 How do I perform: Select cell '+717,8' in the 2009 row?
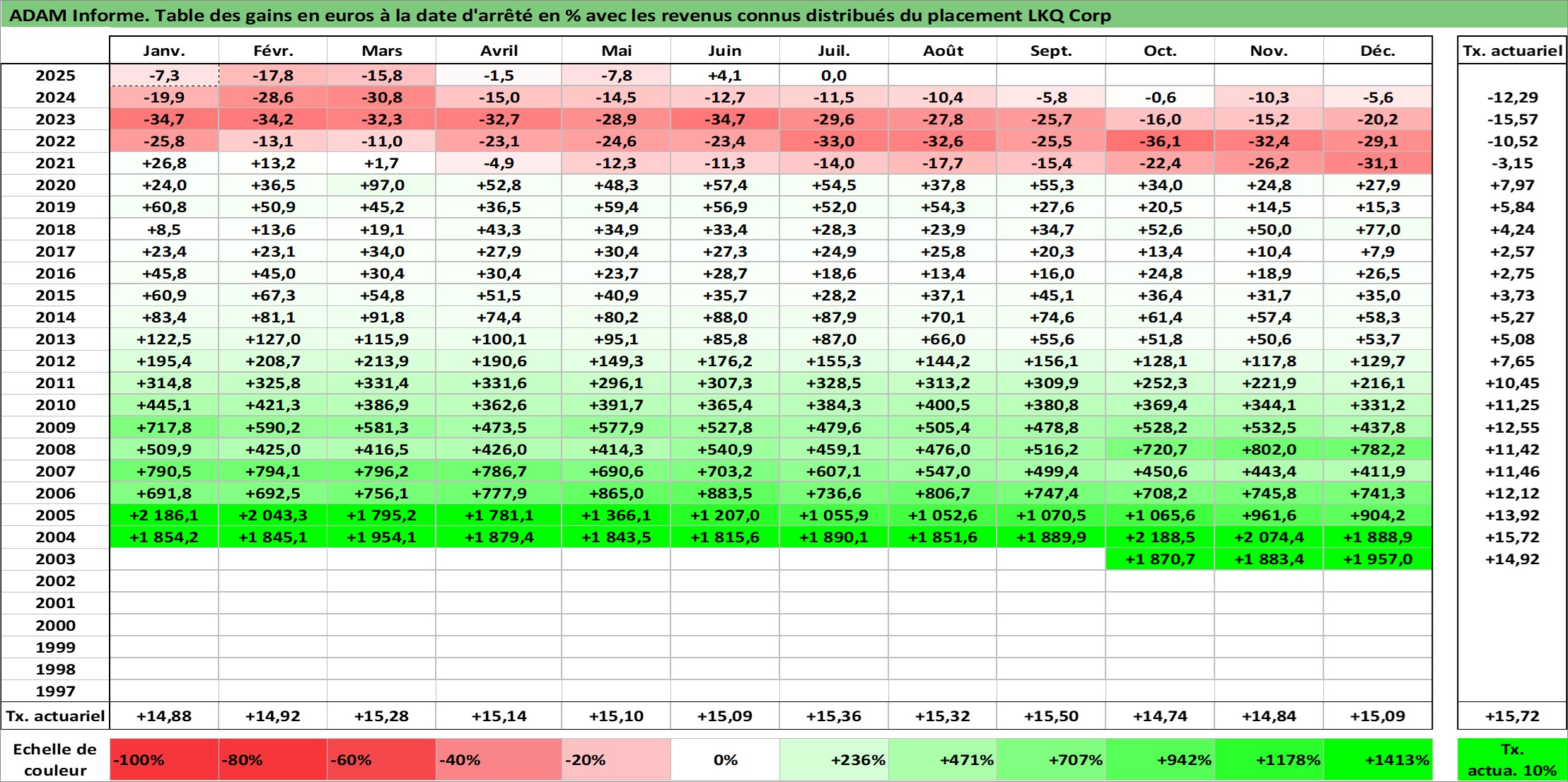[x=164, y=428]
